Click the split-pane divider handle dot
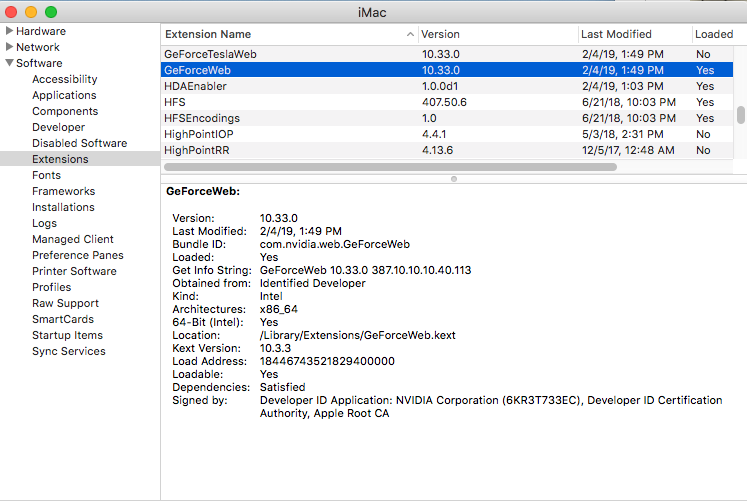Screen dimensions: 747x501 (454, 179)
